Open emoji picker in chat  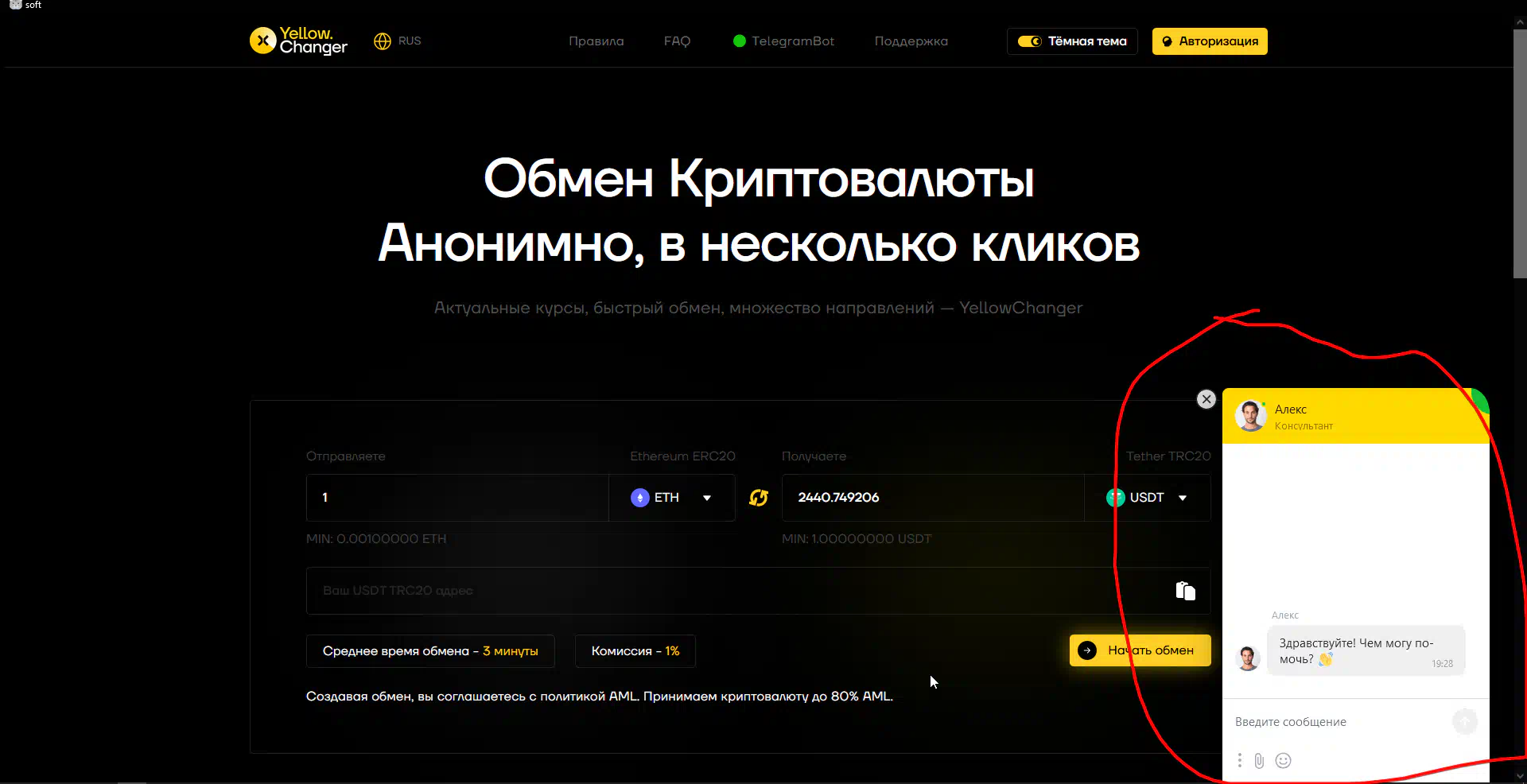pyautogui.click(x=1283, y=761)
